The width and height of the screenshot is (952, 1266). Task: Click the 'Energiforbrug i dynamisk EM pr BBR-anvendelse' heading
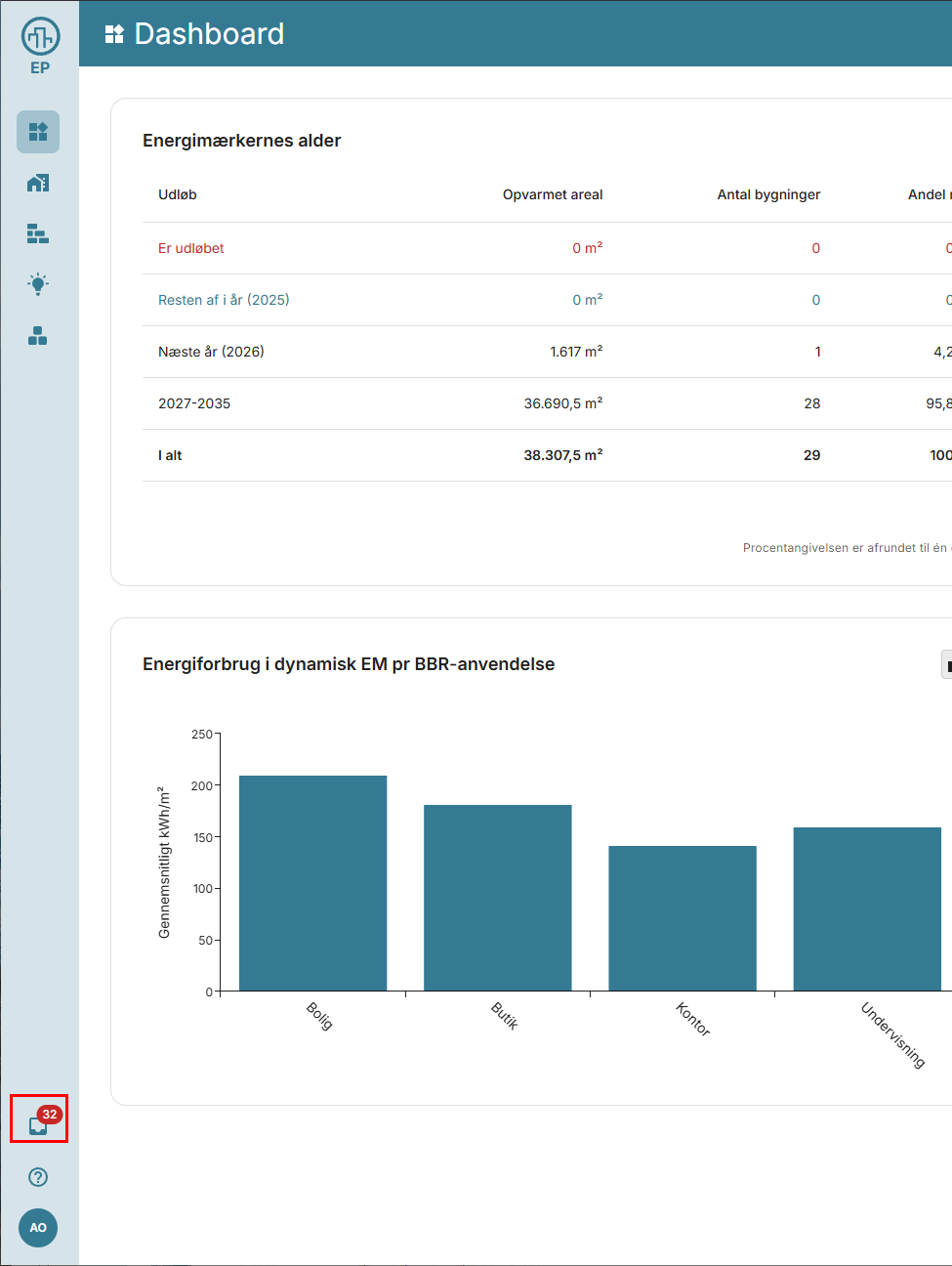[x=349, y=664]
